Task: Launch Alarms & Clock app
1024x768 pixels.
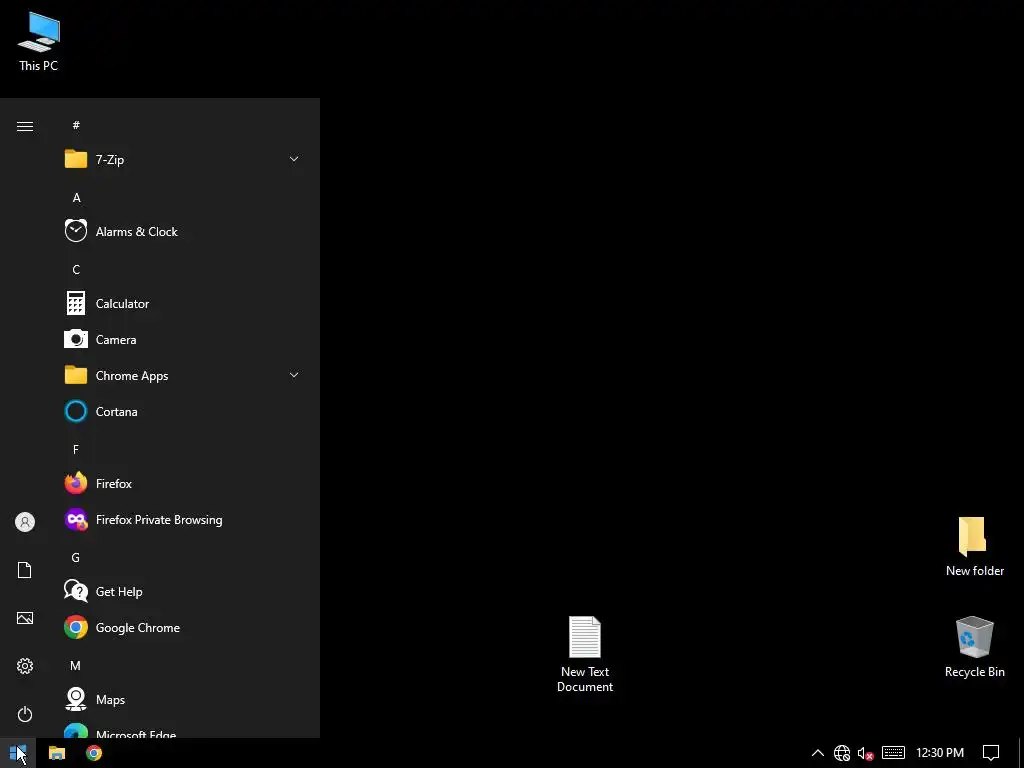Action: coord(183,232)
